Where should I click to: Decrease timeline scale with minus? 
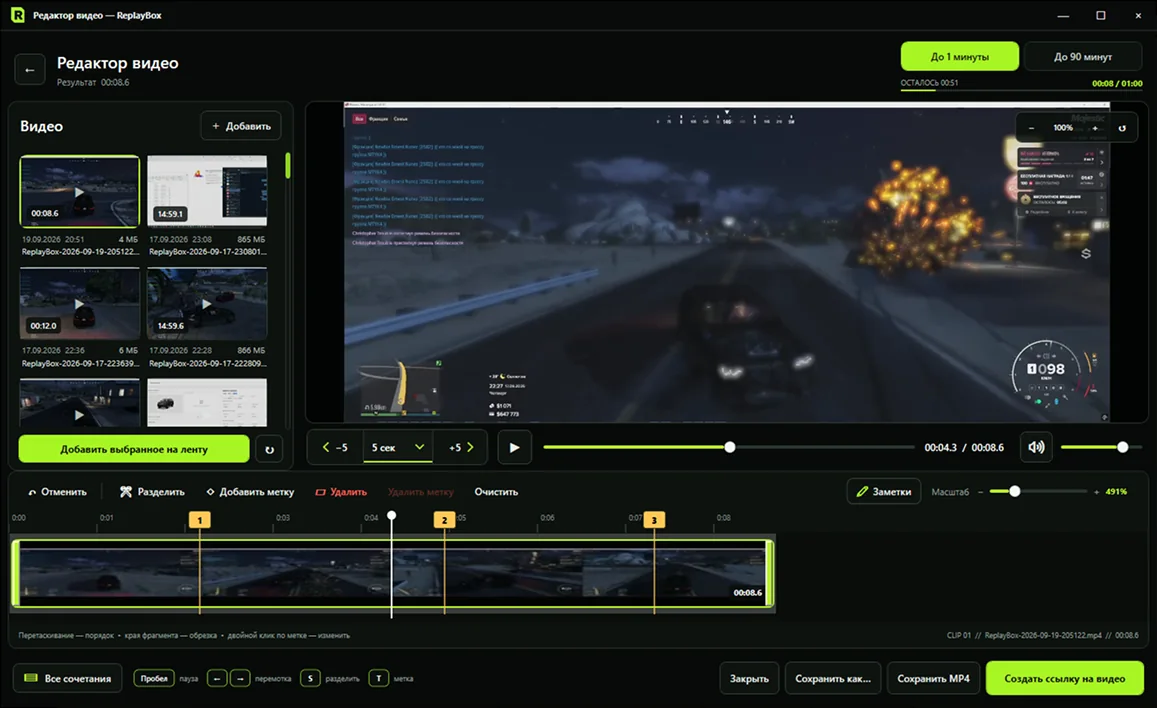pyautogui.click(x=980, y=492)
